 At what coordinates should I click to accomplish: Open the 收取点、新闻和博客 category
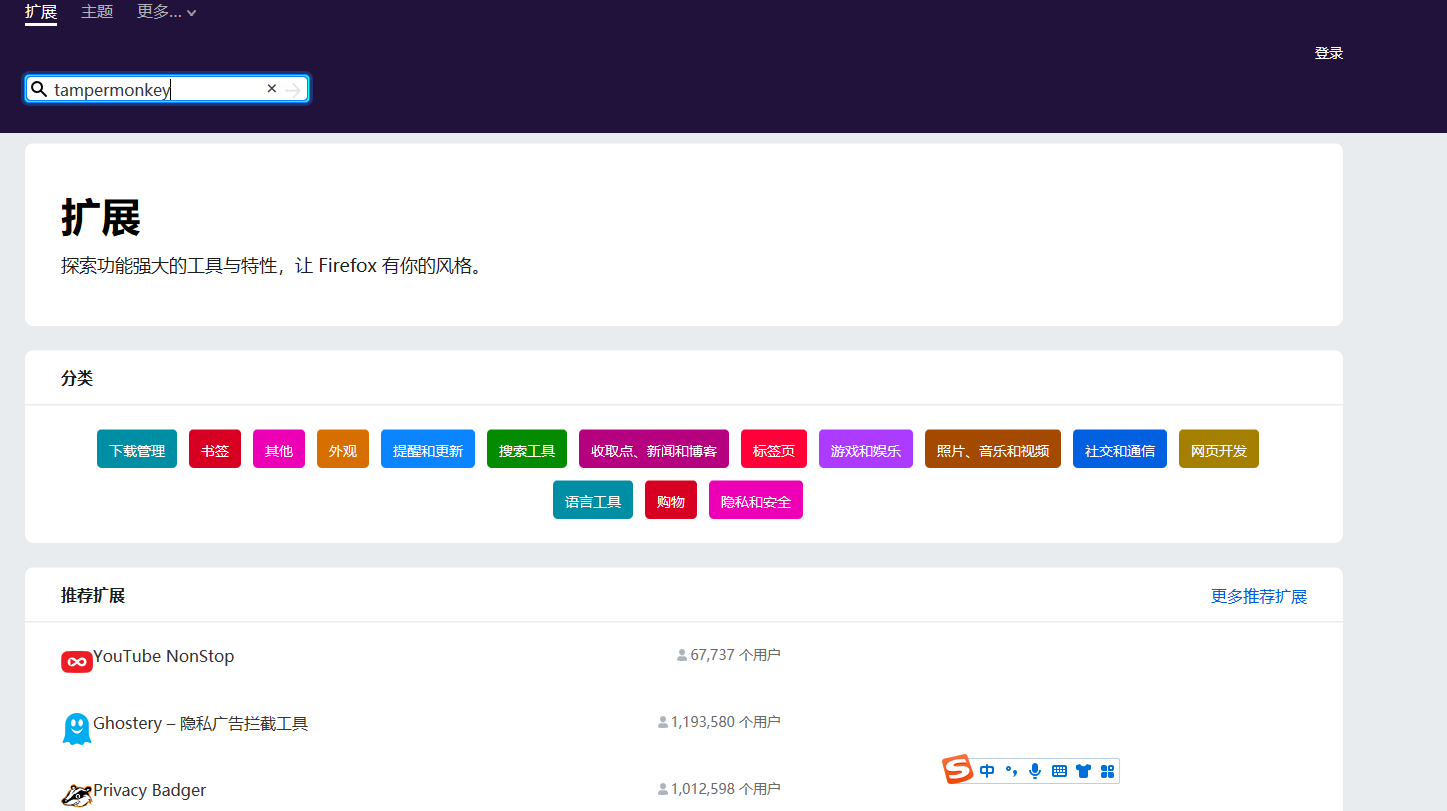pyautogui.click(x=654, y=449)
